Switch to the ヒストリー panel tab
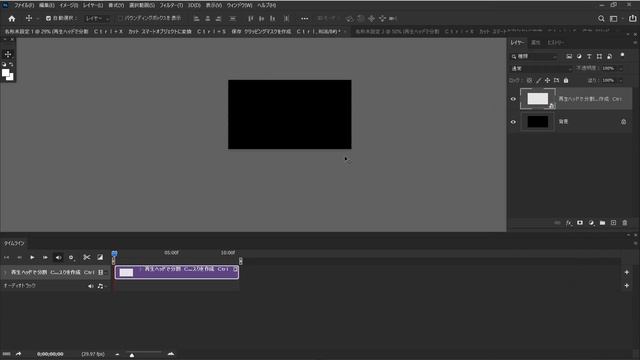 [556, 42]
